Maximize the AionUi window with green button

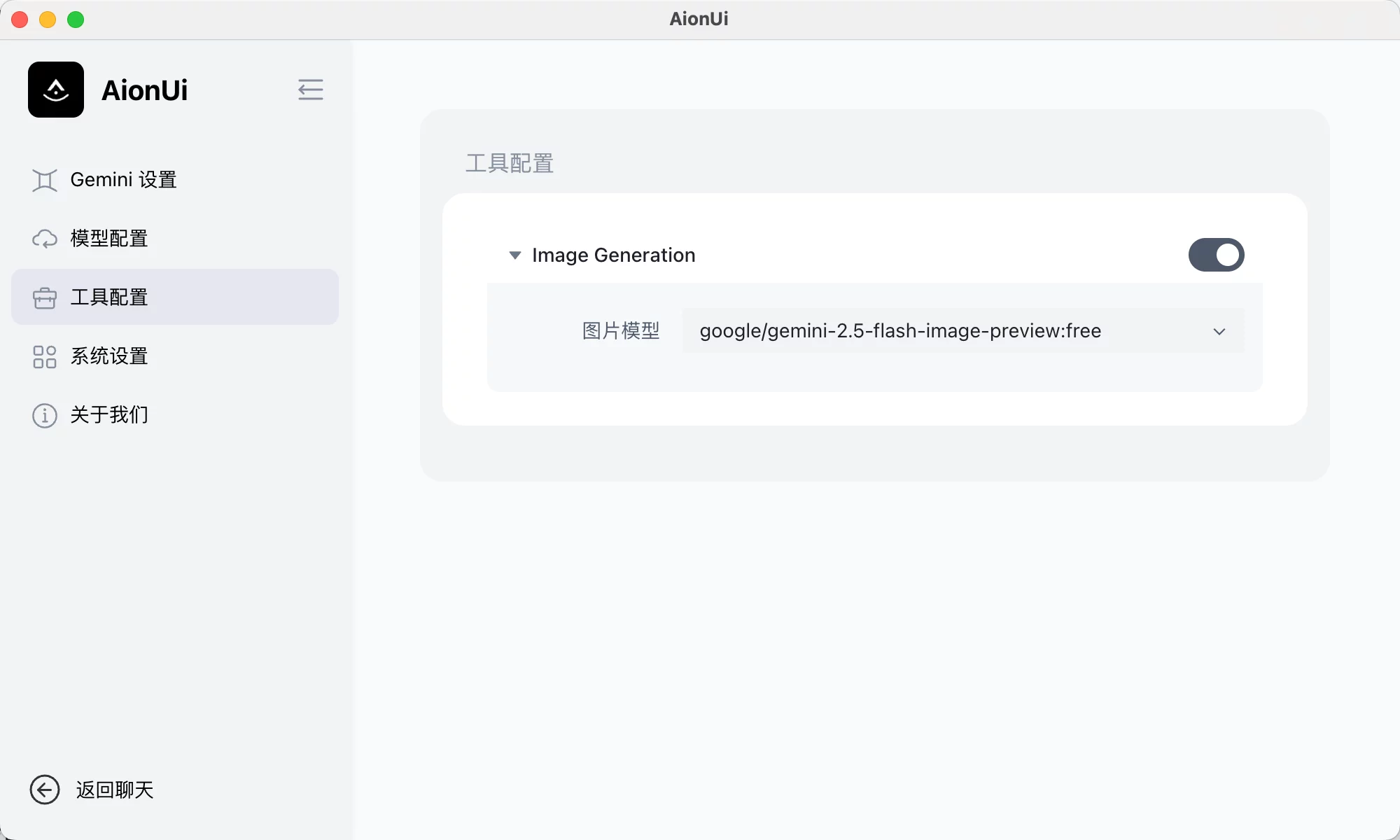coord(76,20)
